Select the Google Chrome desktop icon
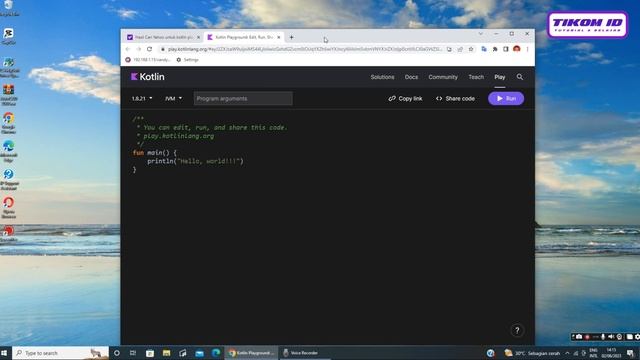This screenshot has width=640, height=360. (9, 123)
